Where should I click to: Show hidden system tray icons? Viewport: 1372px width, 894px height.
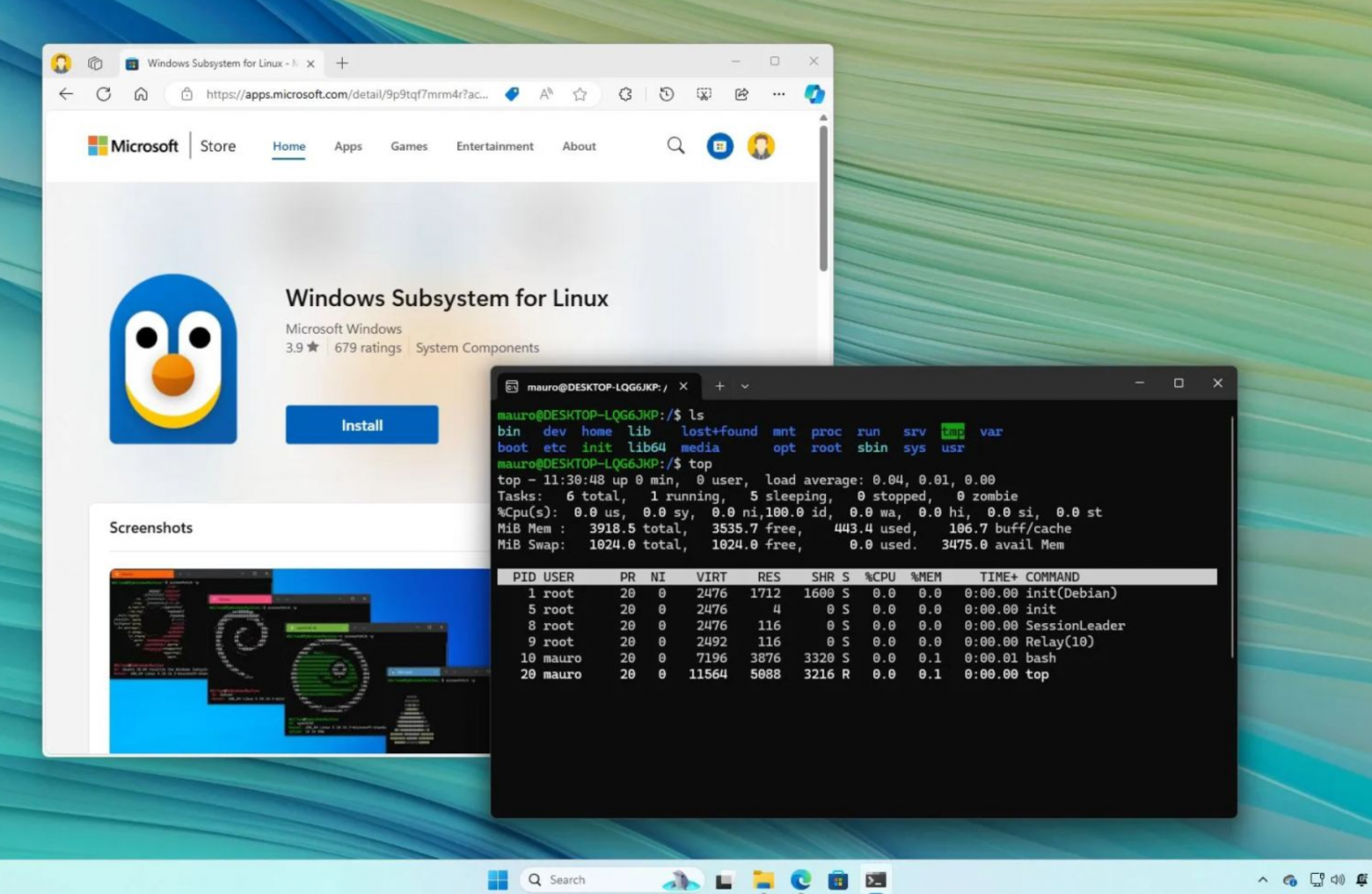tap(1263, 880)
